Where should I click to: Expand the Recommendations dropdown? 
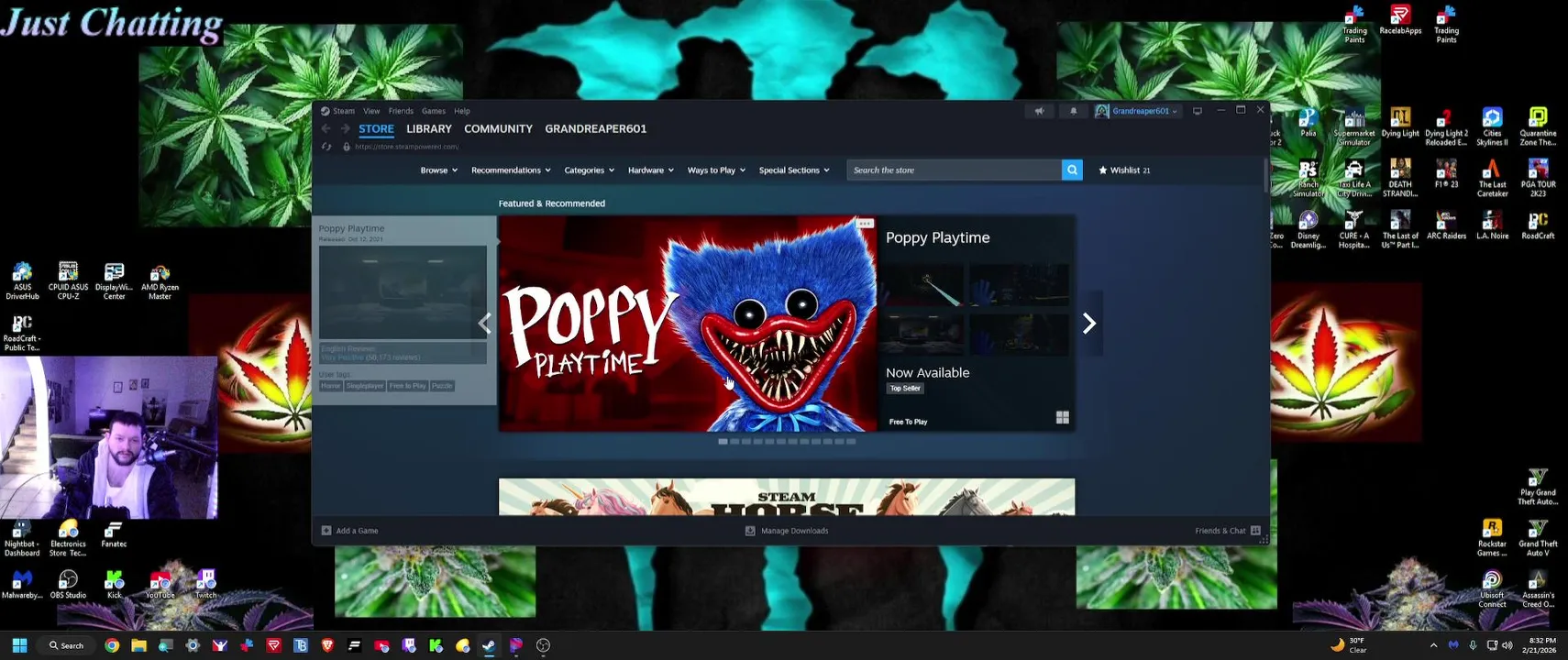click(511, 170)
